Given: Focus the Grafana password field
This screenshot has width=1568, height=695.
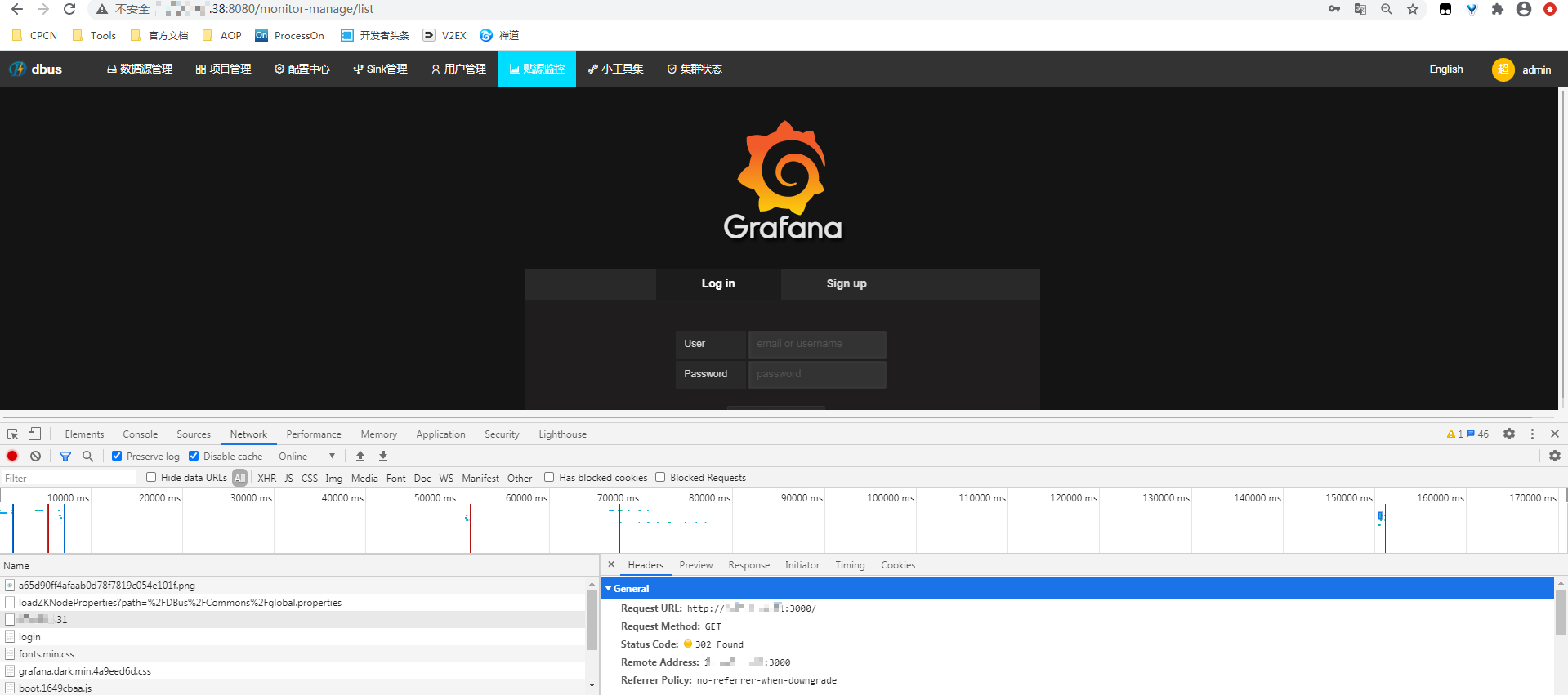Looking at the screenshot, I should pyautogui.click(x=817, y=374).
